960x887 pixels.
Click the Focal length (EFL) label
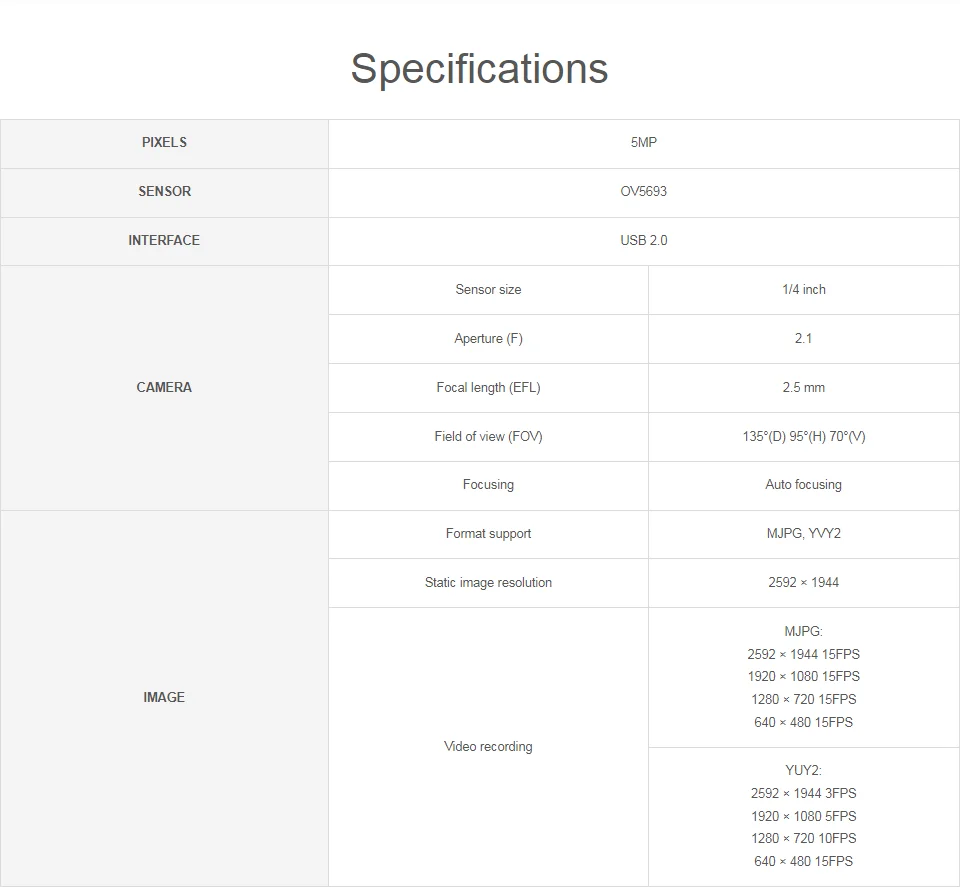[x=488, y=387]
